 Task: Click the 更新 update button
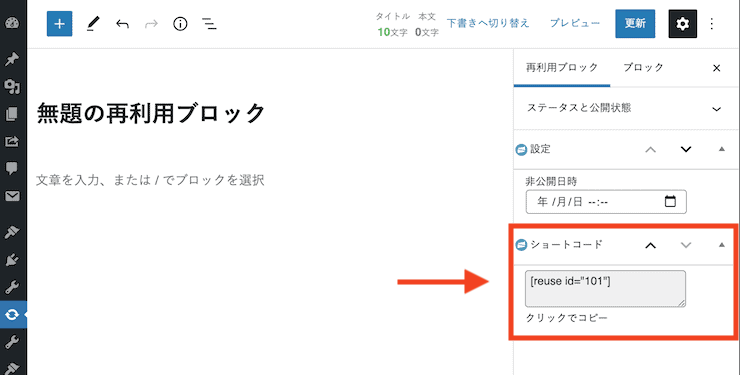pos(635,24)
